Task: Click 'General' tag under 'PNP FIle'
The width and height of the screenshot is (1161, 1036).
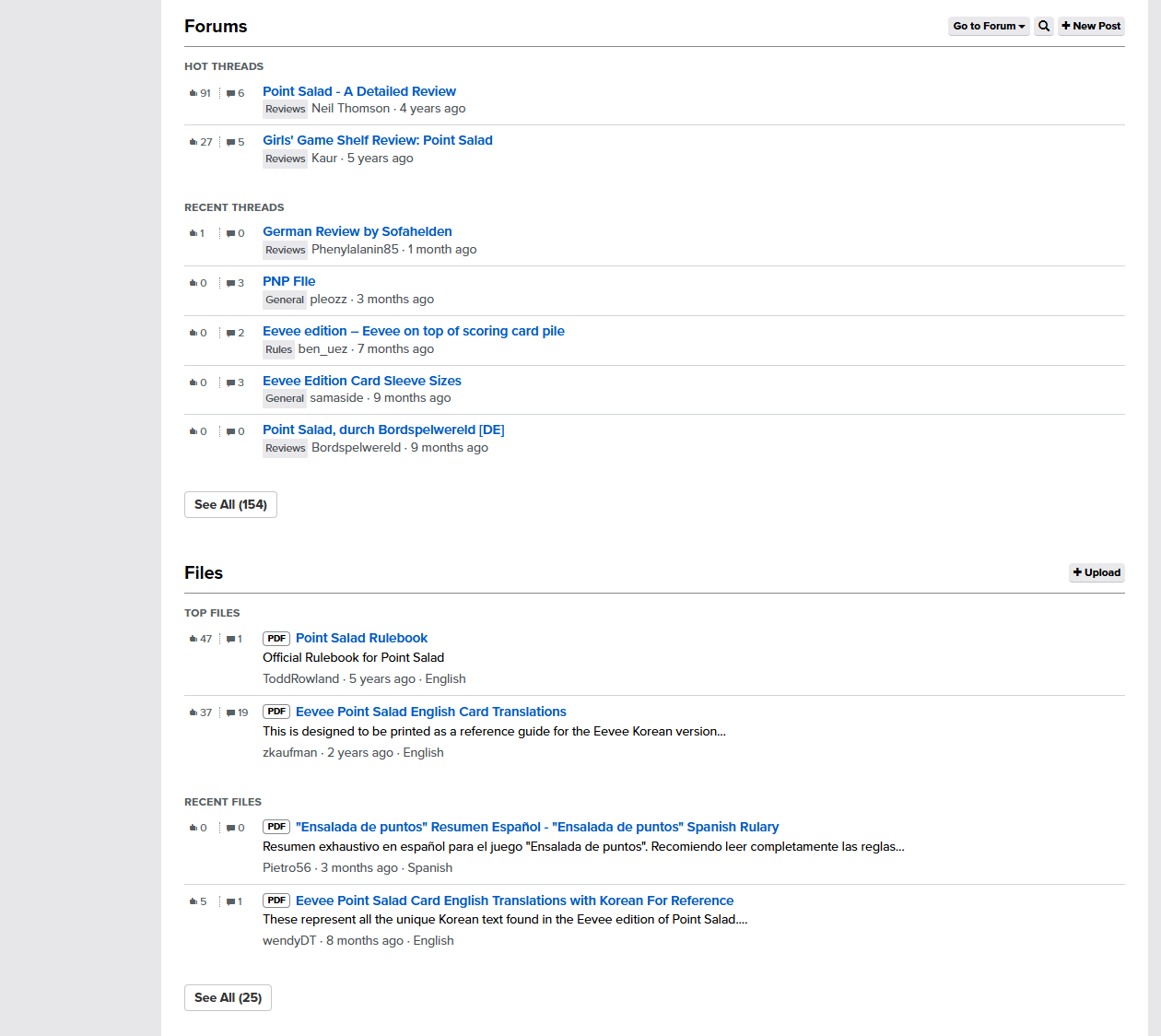Action: (285, 300)
